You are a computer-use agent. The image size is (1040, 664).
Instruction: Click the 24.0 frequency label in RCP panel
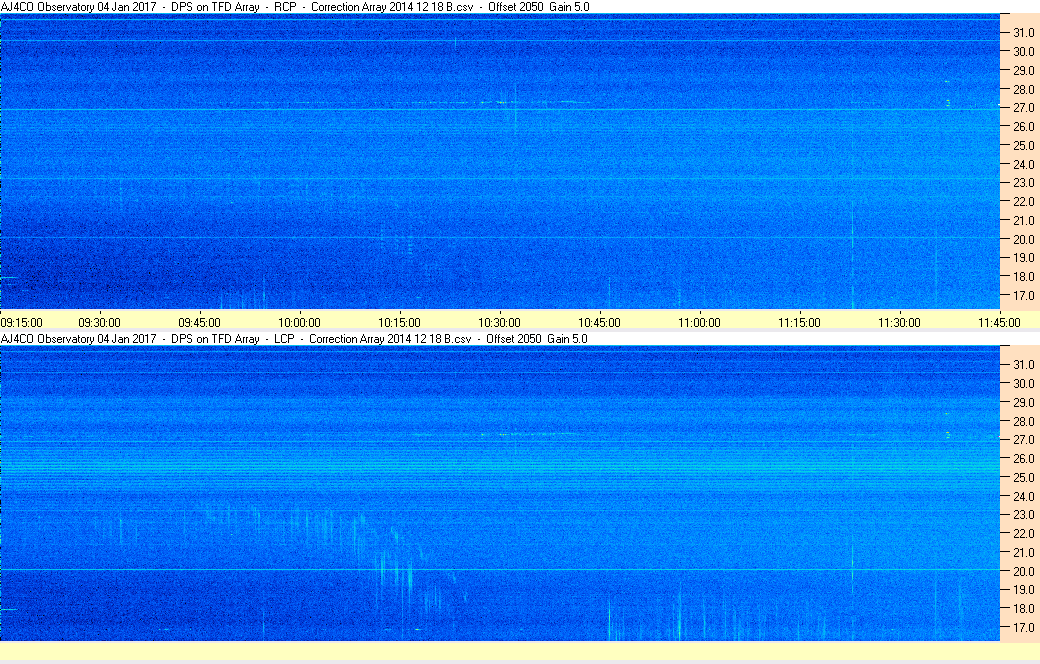(1023, 165)
